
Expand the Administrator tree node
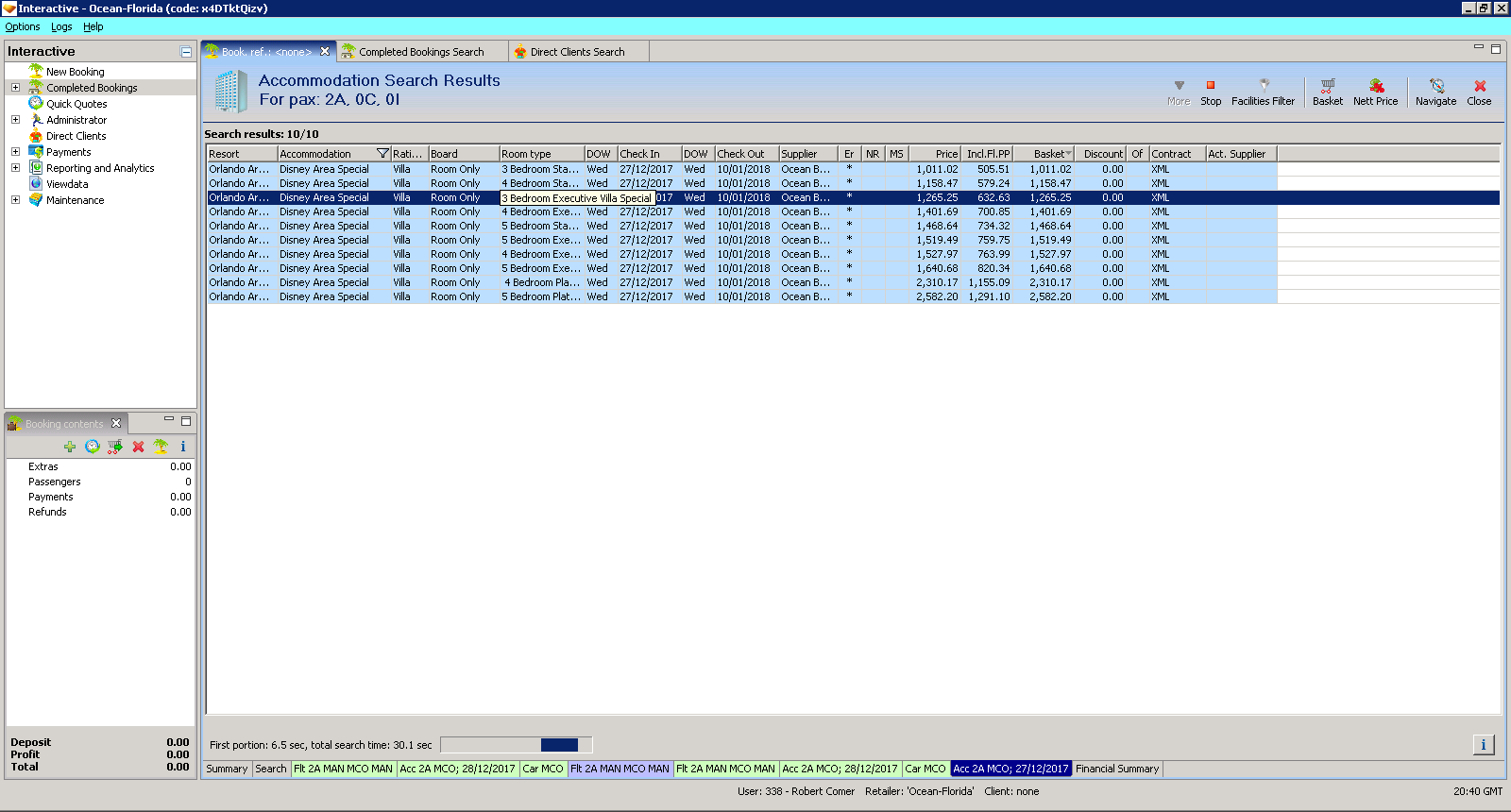click(15, 120)
